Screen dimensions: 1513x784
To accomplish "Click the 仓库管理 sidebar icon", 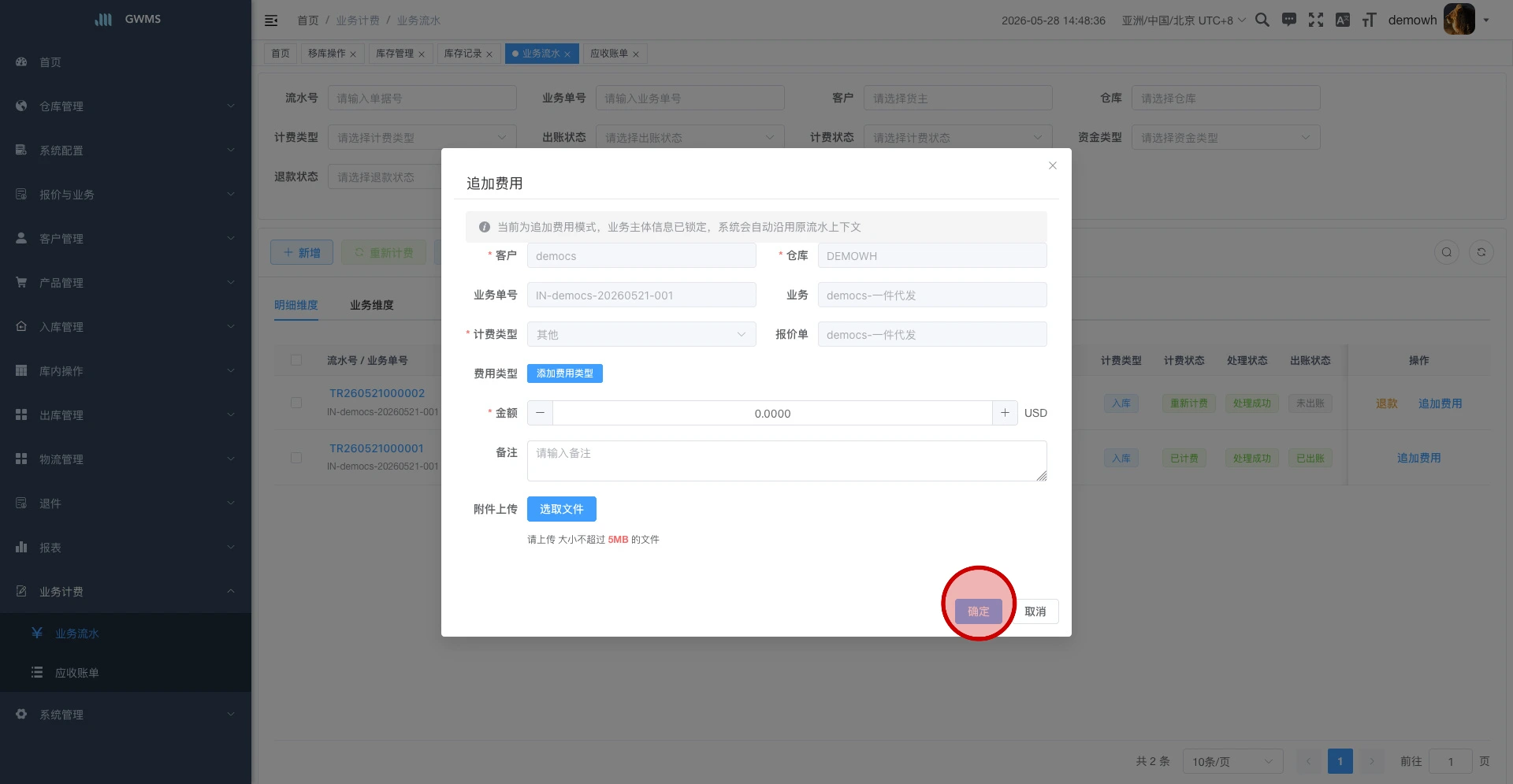I will (x=21, y=106).
